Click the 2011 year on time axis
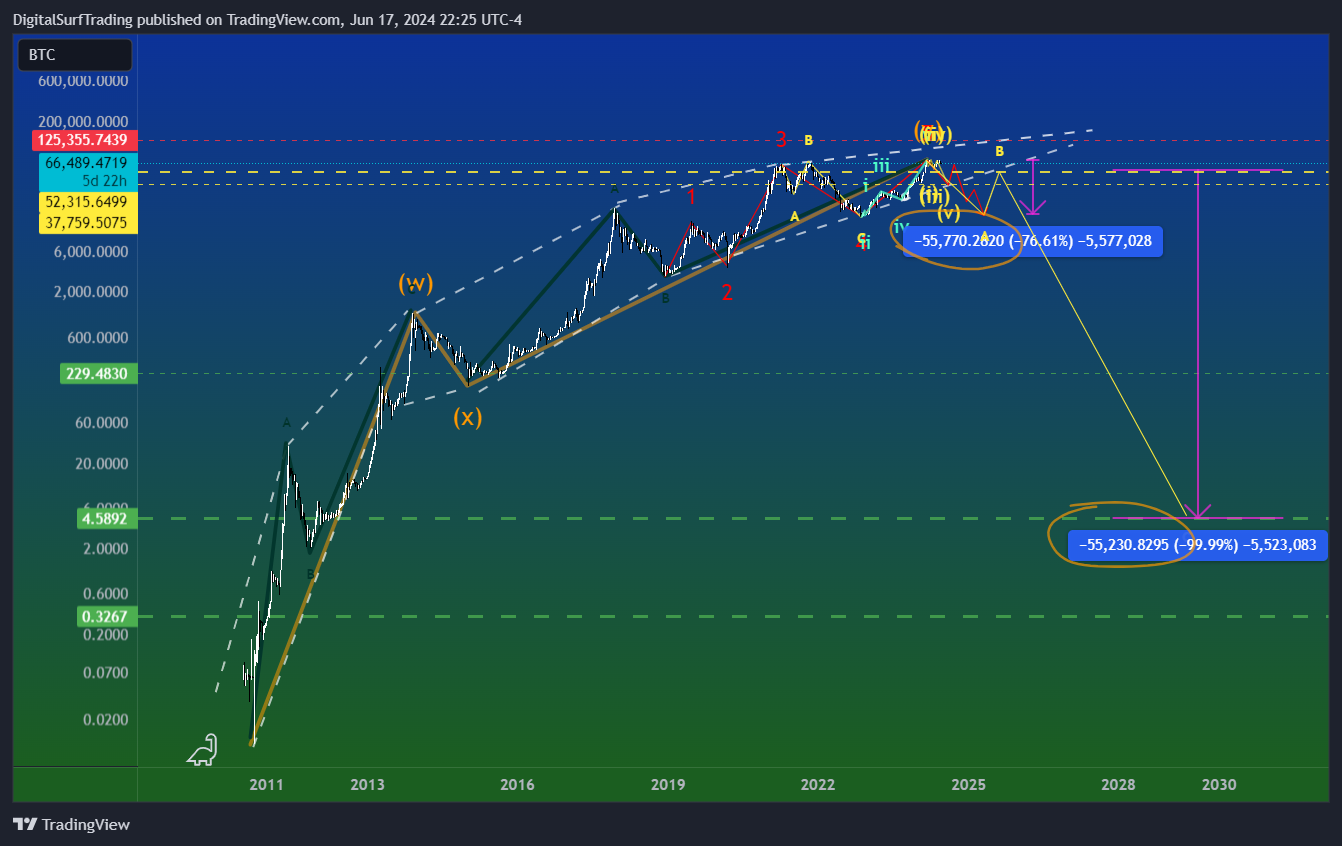Viewport: 1342px width, 846px height. click(x=266, y=785)
